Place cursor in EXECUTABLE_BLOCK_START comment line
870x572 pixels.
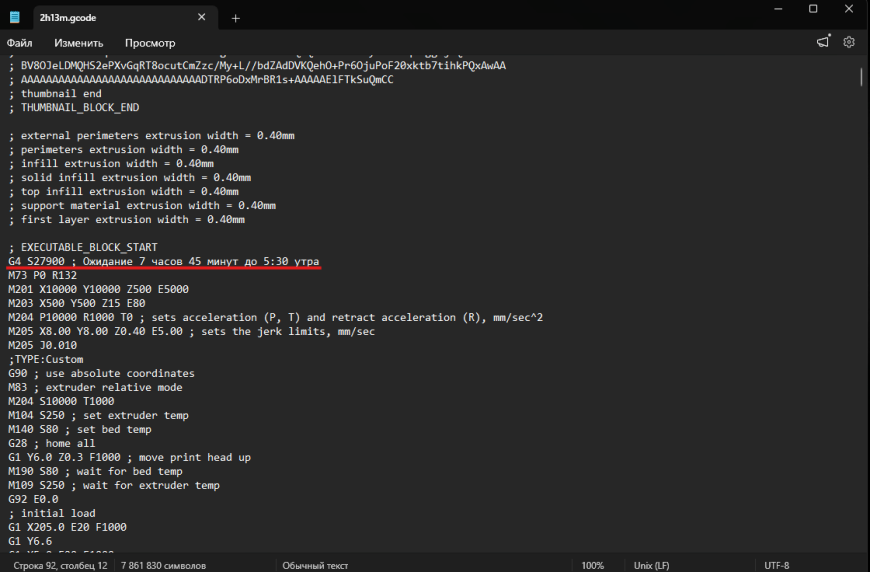pyautogui.click(x=83, y=247)
